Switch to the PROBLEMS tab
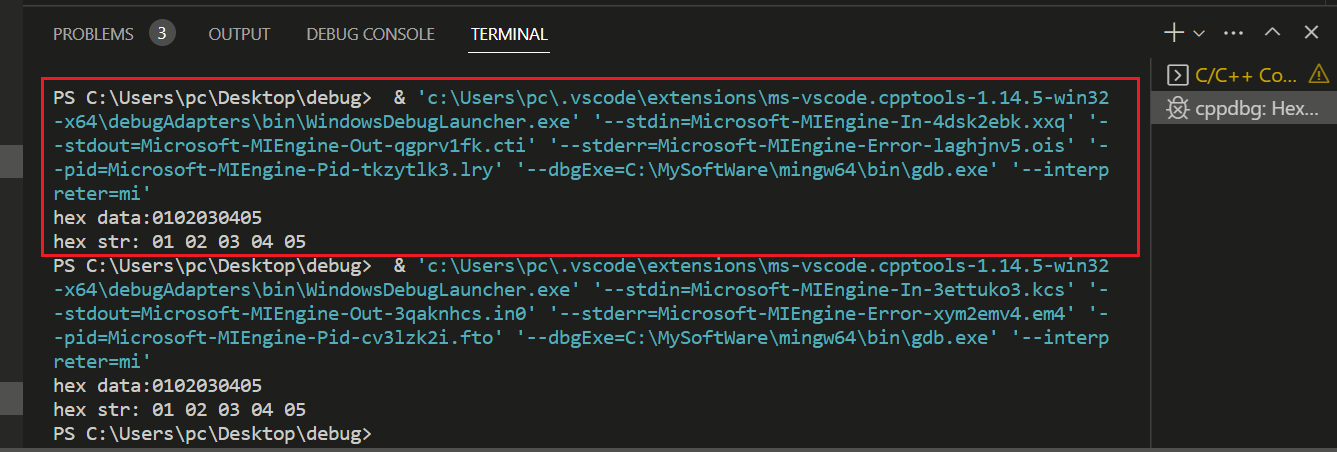 point(93,34)
